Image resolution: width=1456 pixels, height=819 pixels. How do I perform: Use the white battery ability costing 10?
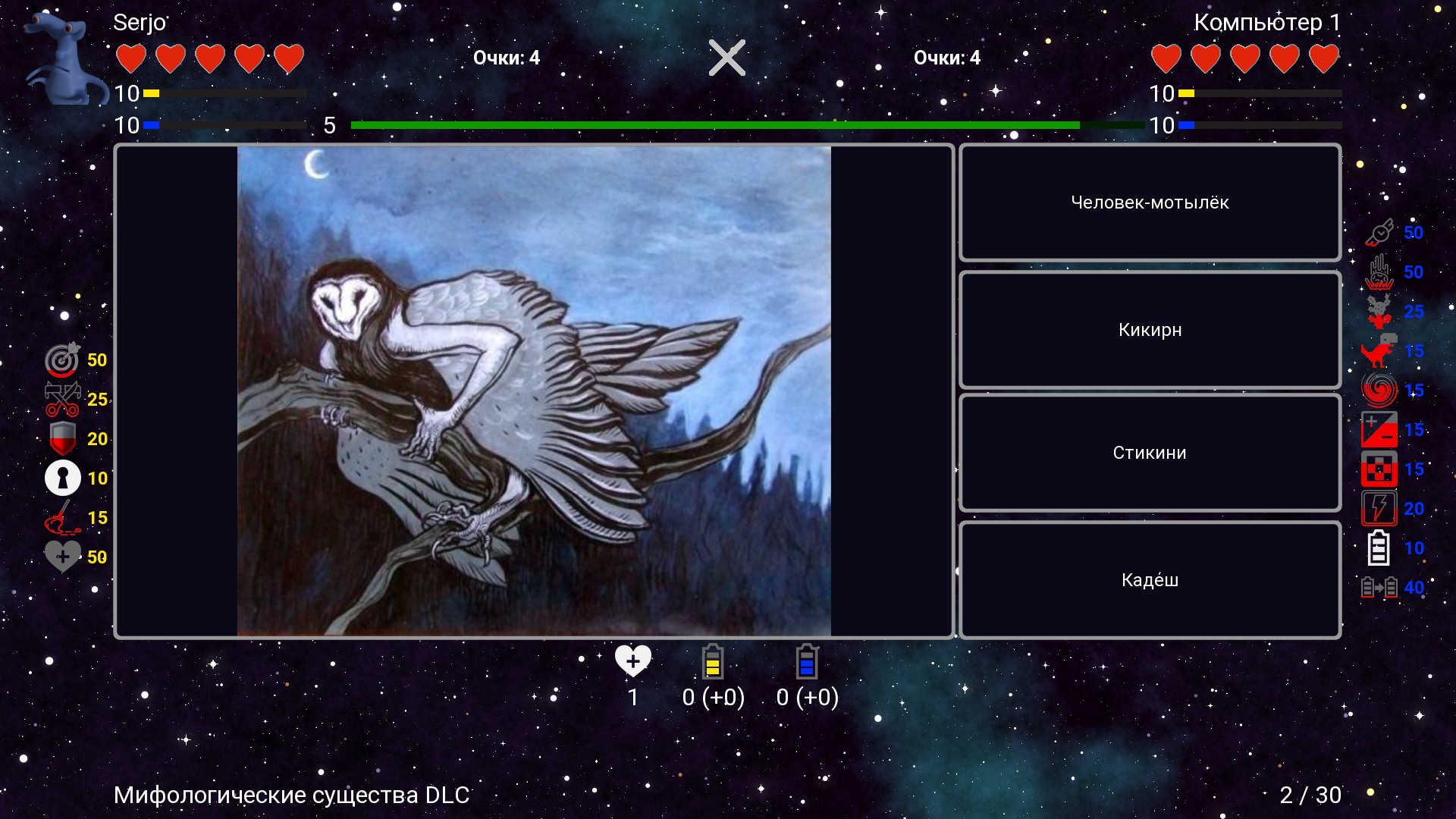pyautogui.click(x=1379, y=548)
